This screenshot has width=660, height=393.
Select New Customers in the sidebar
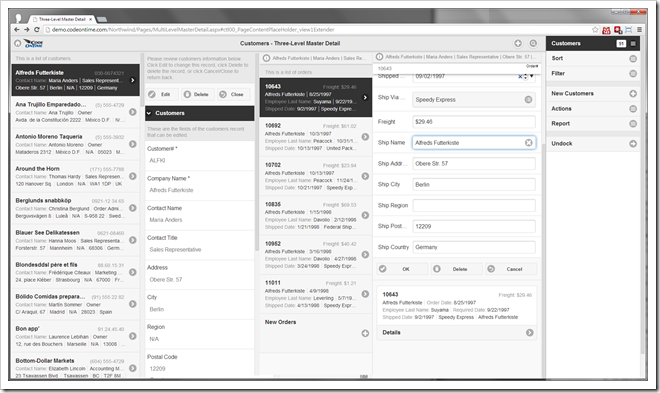593,93
